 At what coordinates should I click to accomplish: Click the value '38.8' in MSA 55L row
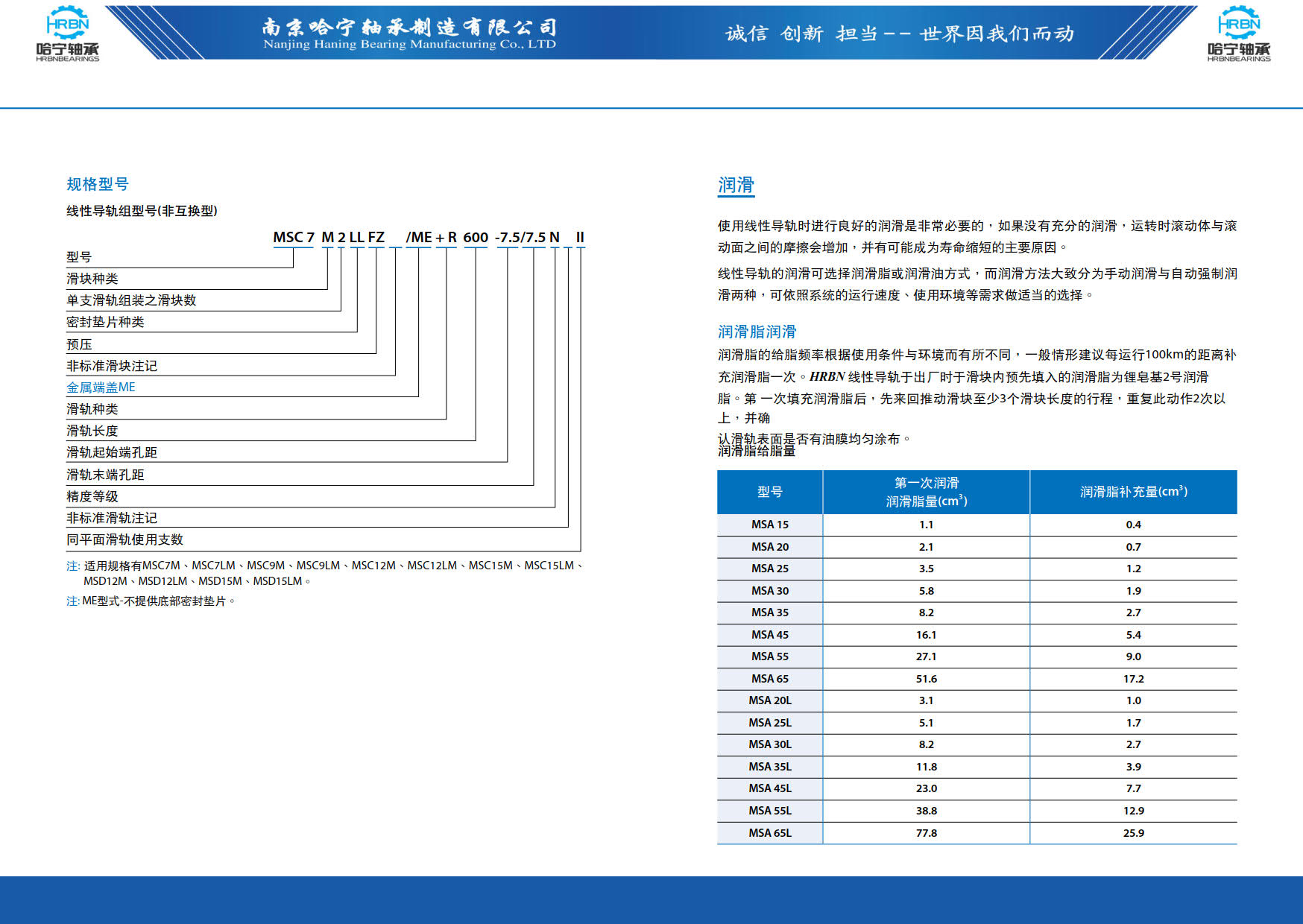tap(927, 811)
